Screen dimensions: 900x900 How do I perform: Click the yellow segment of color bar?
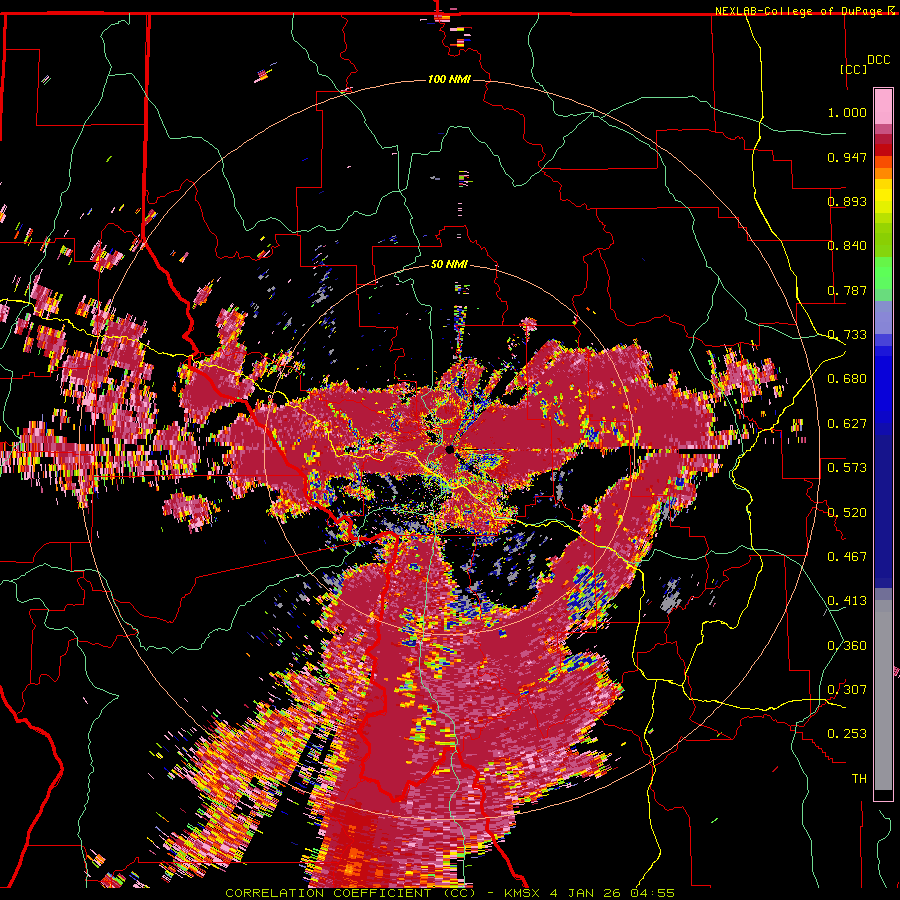883,197
